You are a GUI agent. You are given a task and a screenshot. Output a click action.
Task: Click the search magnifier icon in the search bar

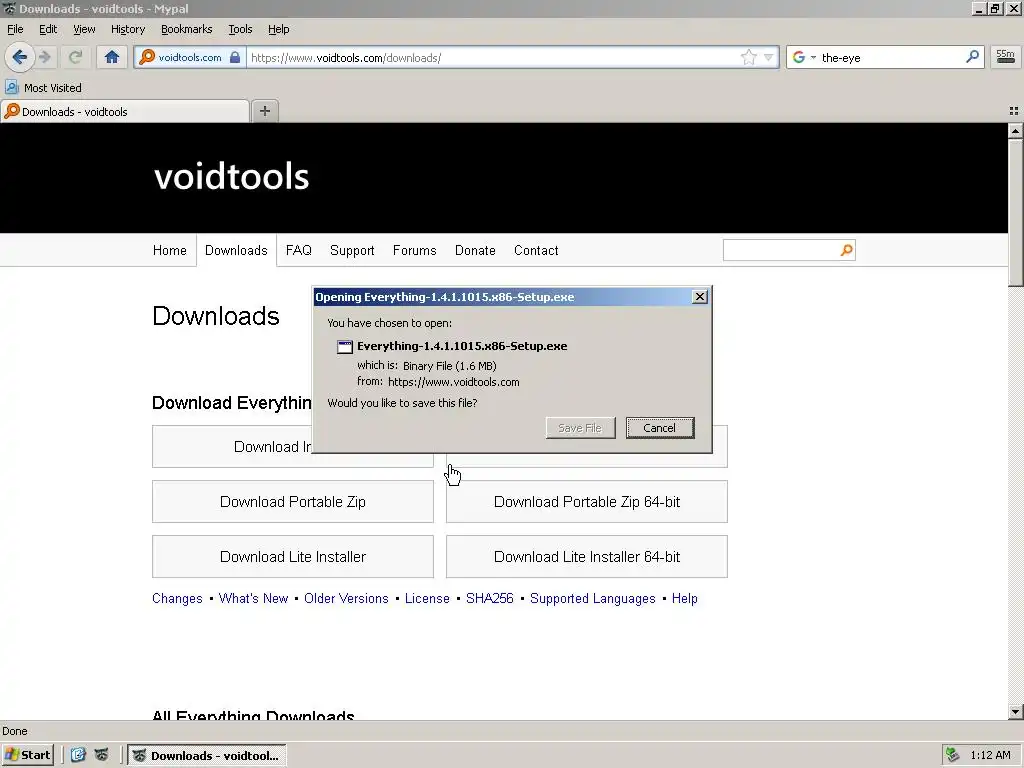coord(972,57)
